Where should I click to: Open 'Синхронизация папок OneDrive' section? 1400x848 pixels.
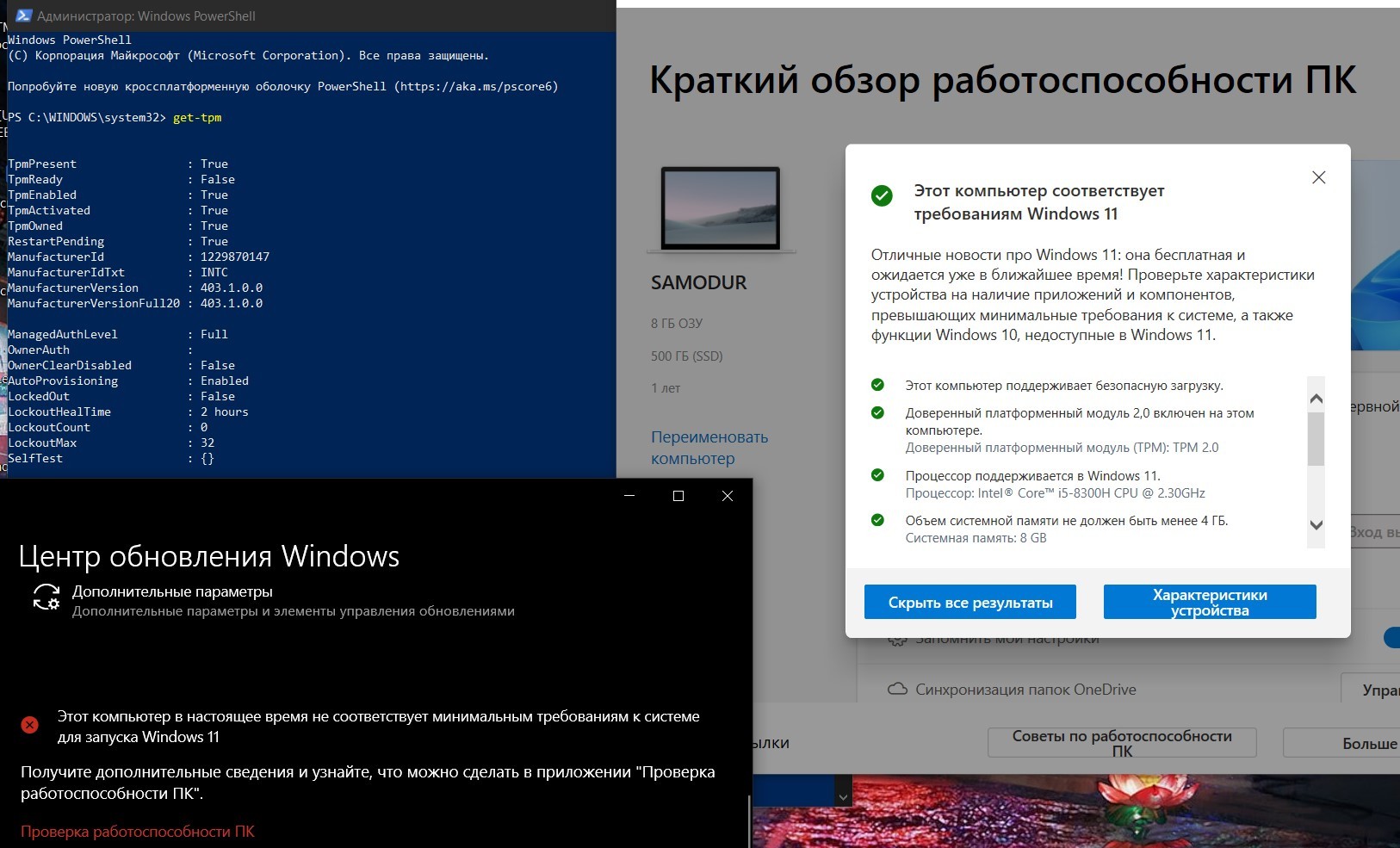point(1025,690)
